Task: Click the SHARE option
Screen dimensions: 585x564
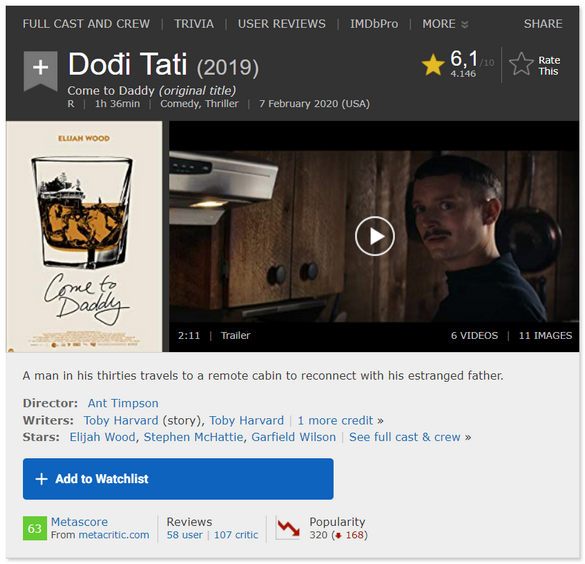Action: [x=543, y=24]
